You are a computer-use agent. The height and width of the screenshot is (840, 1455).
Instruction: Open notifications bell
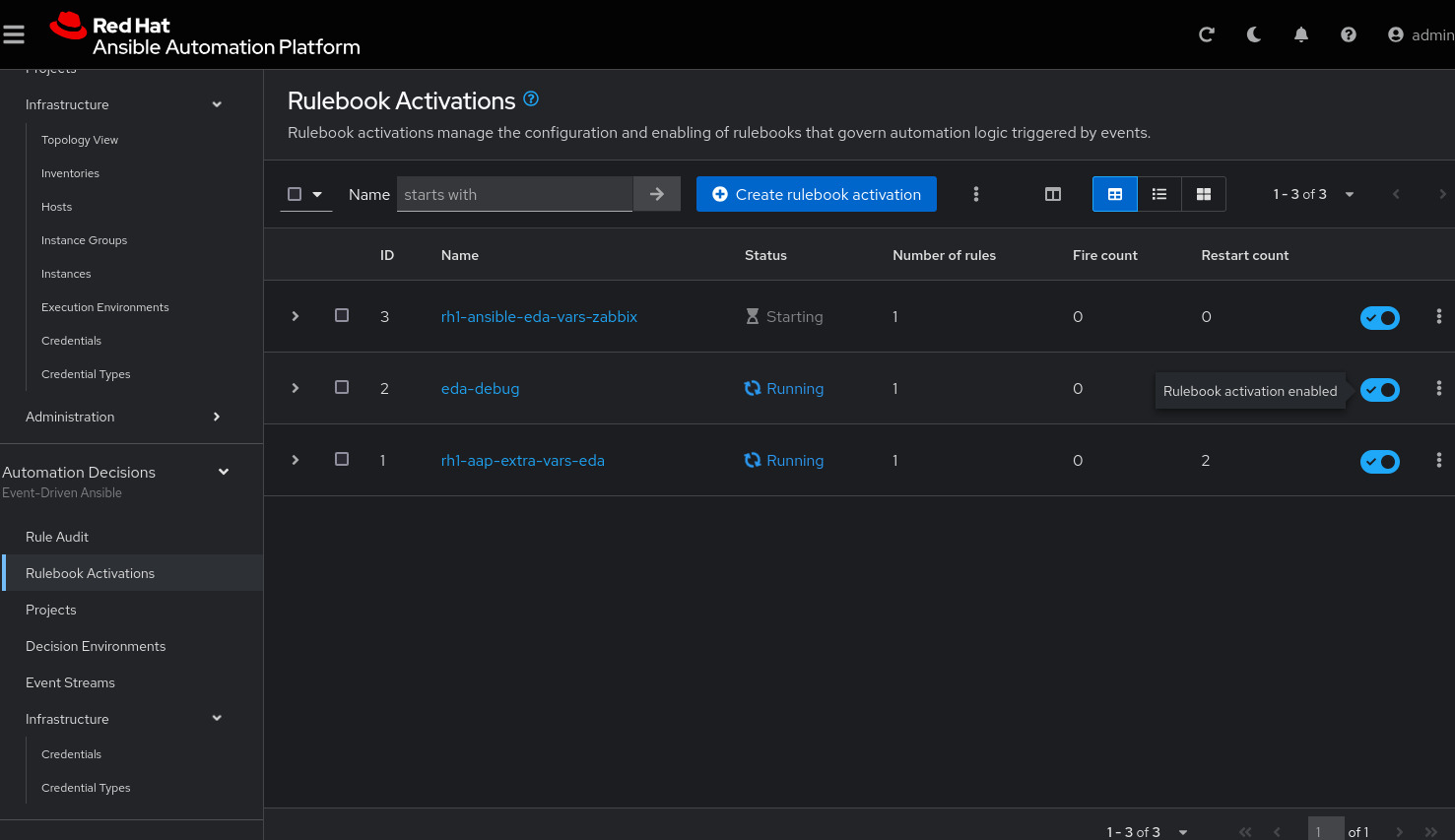pyautogui.click(x=1301, y=34)
